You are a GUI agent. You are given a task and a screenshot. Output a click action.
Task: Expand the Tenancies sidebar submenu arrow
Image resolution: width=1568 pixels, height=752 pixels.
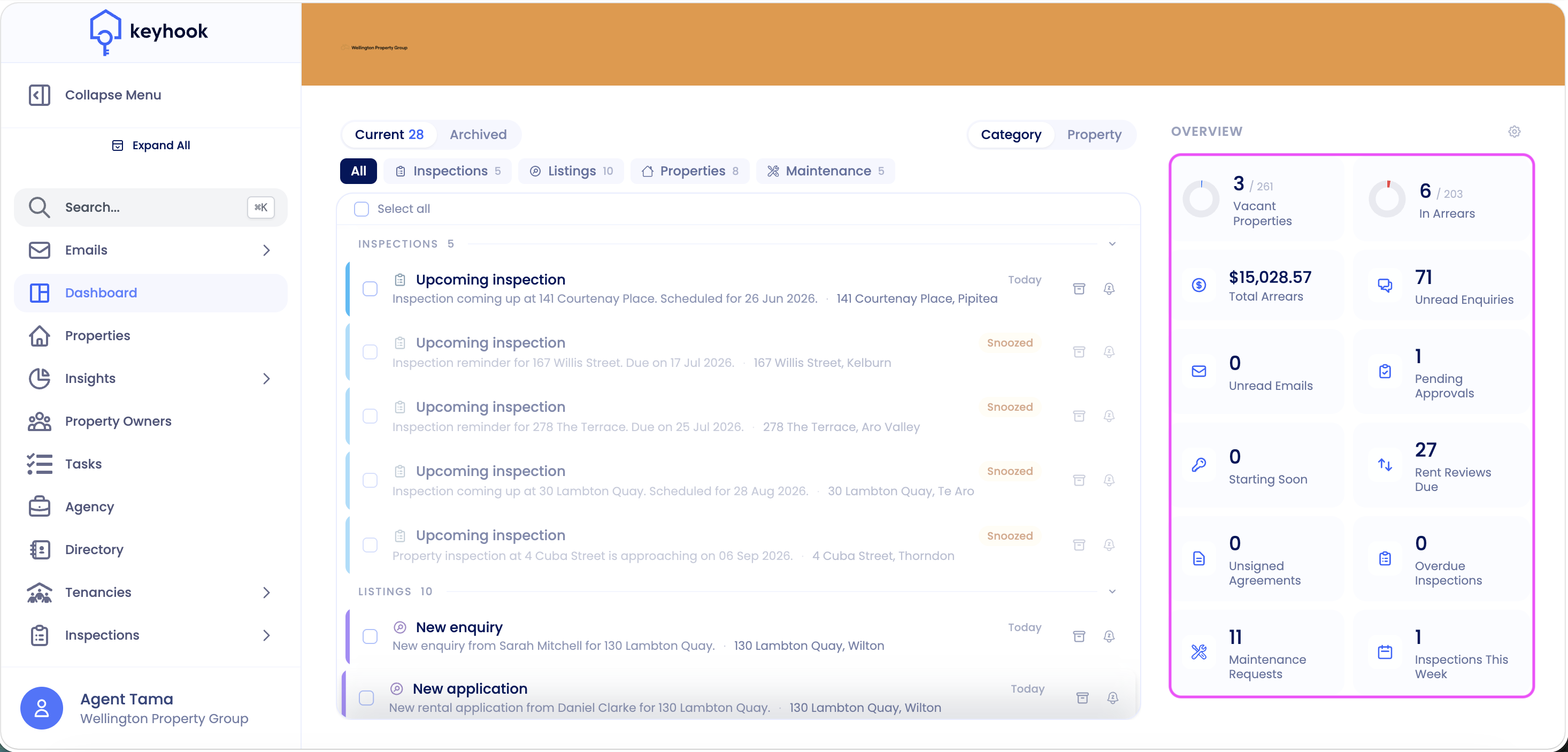[266, 593]
